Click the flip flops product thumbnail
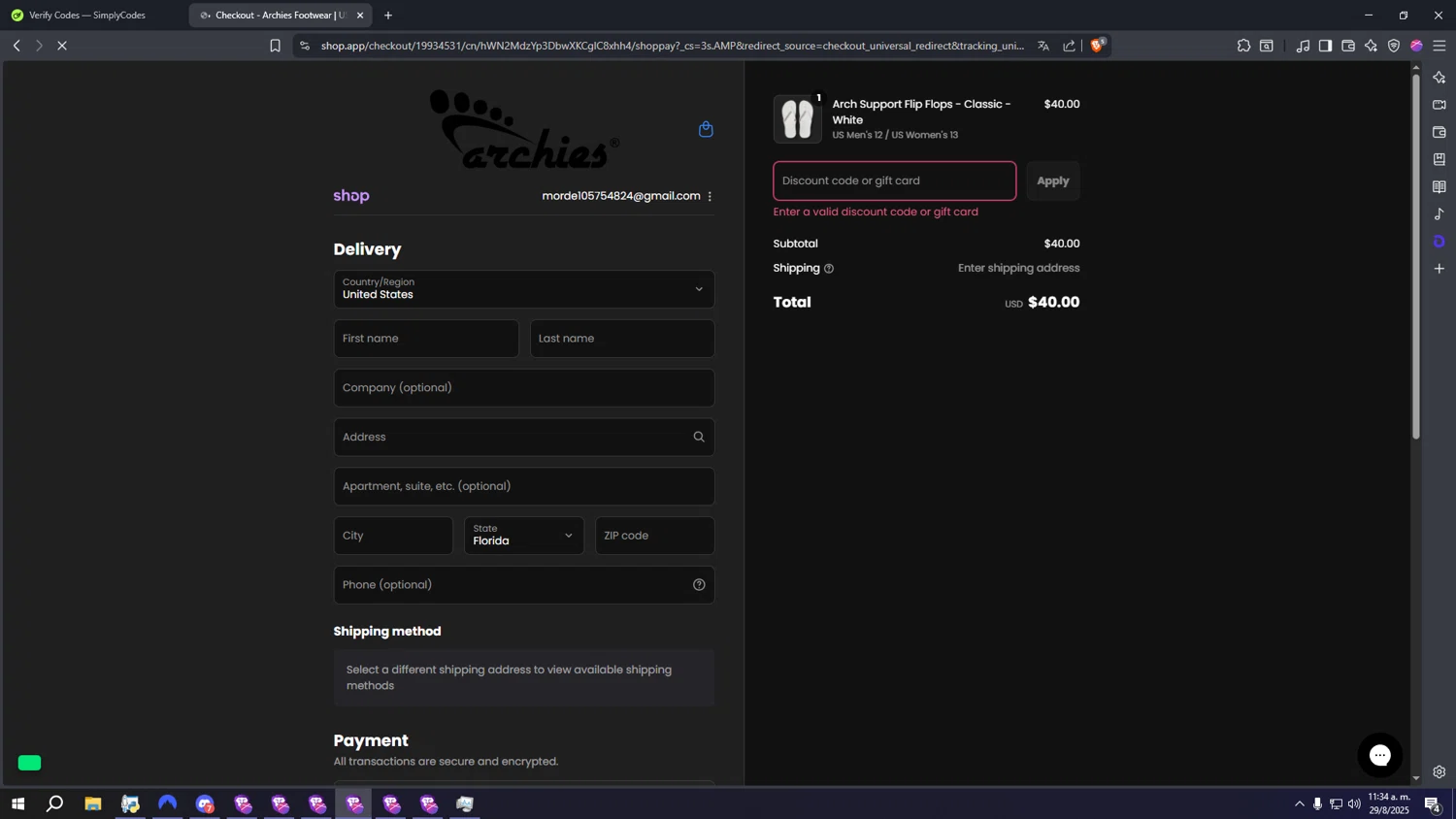Screen dimensions: 1456x819 tap(798, 119)
